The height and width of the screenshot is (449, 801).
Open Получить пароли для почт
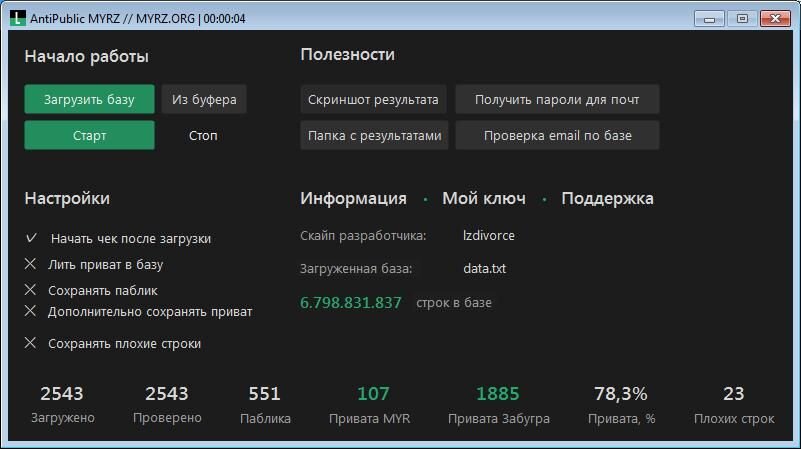(557, 99)
